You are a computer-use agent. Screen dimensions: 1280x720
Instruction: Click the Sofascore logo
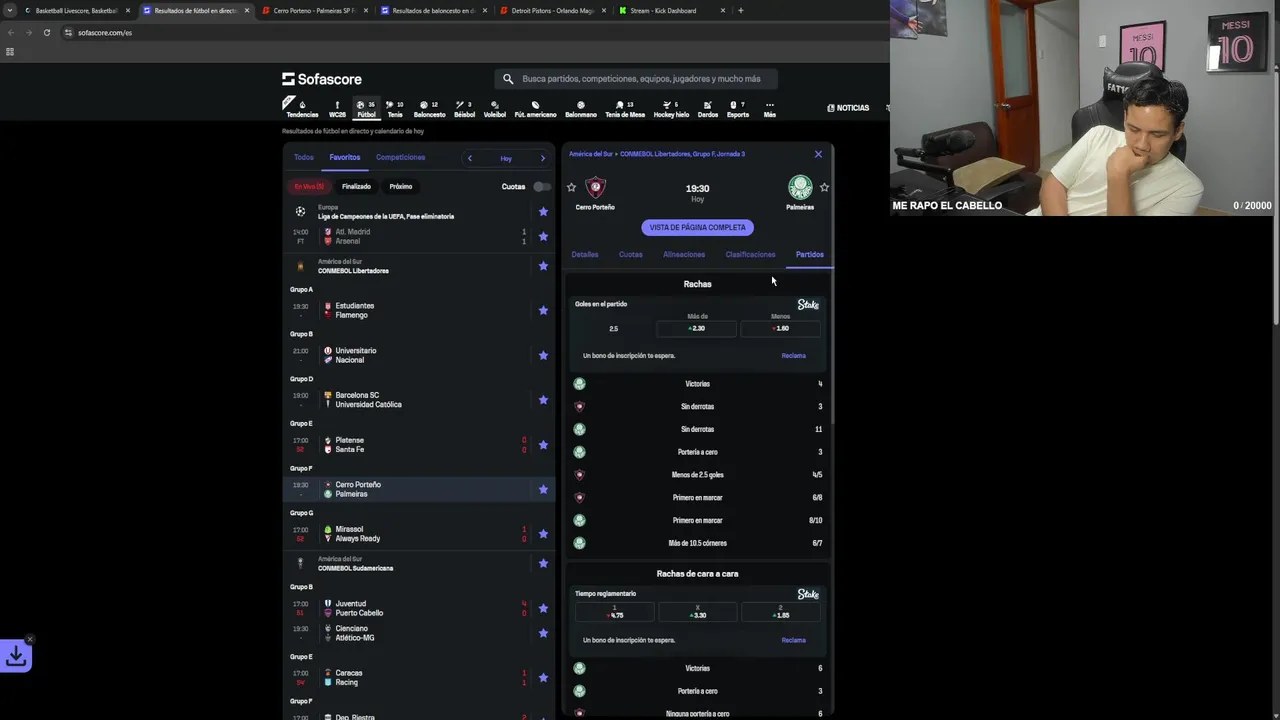(x=322, y=79)
